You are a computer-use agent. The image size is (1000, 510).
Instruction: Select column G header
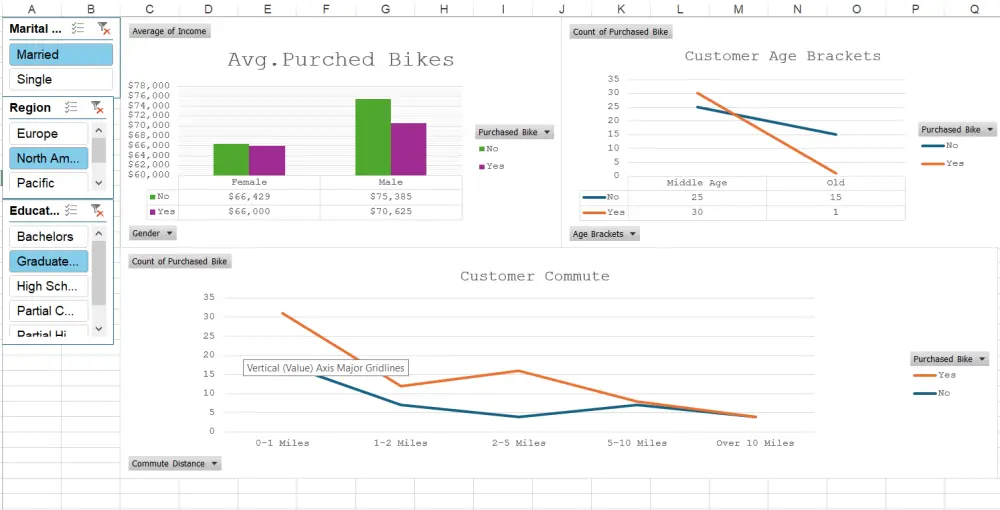pyautogui.click(x=386, y=8)
